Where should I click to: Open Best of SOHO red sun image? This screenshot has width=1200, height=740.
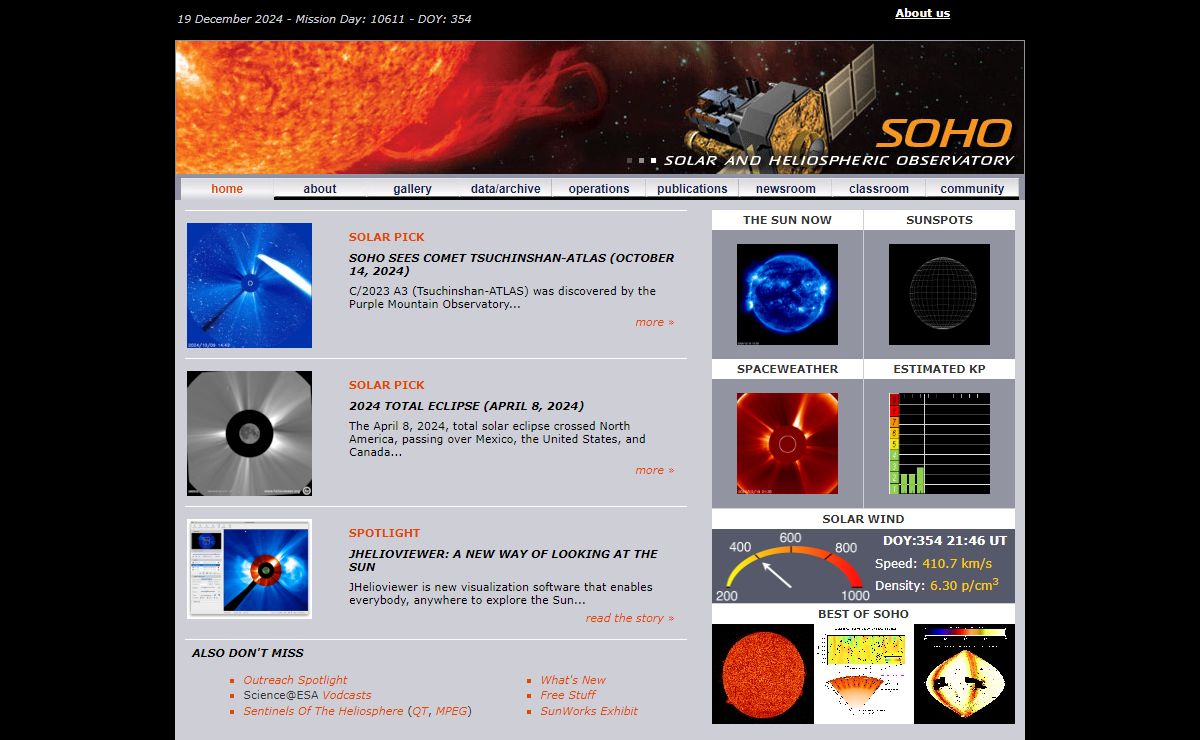762,674
